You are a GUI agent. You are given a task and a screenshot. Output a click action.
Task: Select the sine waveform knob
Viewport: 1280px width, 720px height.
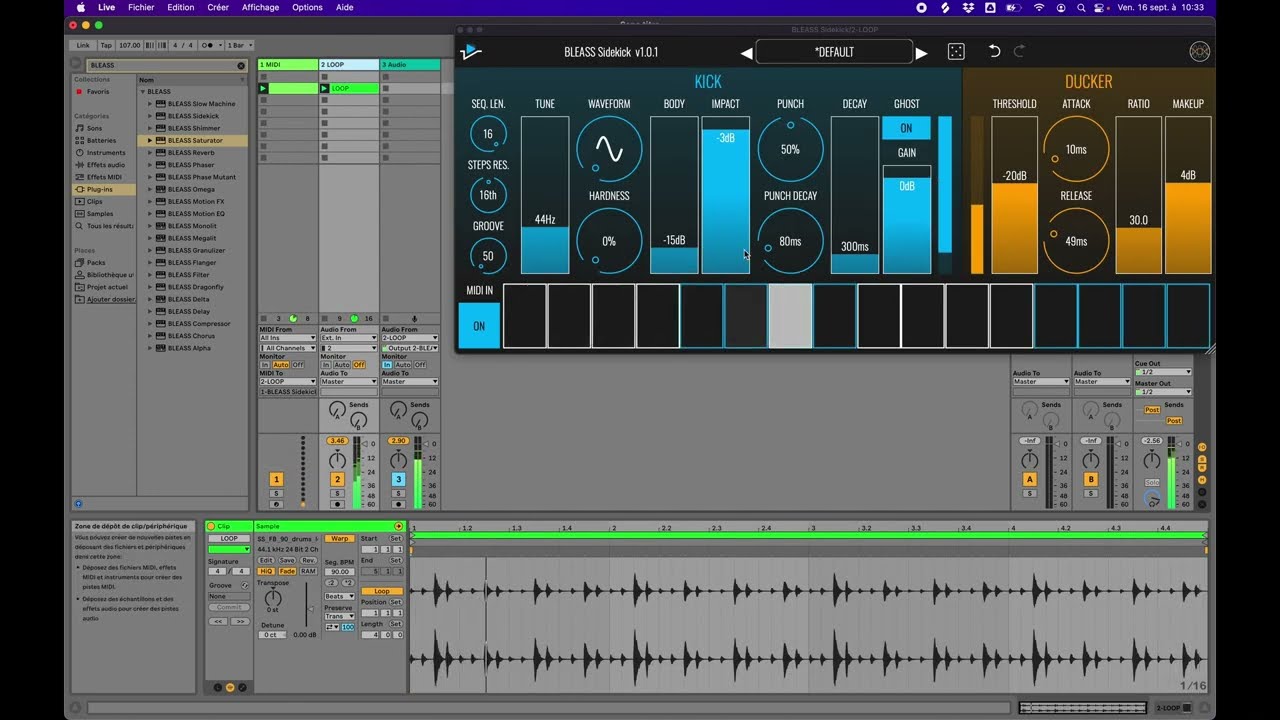[608, 149]
